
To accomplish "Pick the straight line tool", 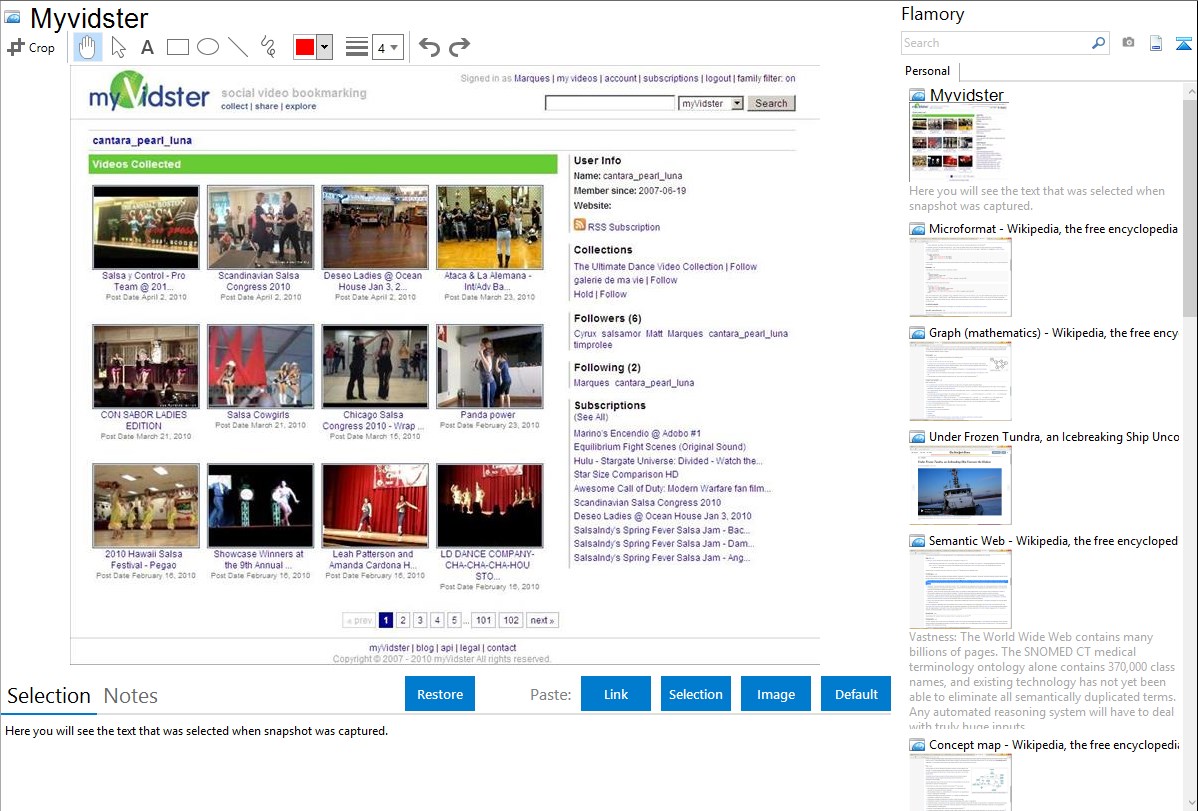I will (238, 47).
